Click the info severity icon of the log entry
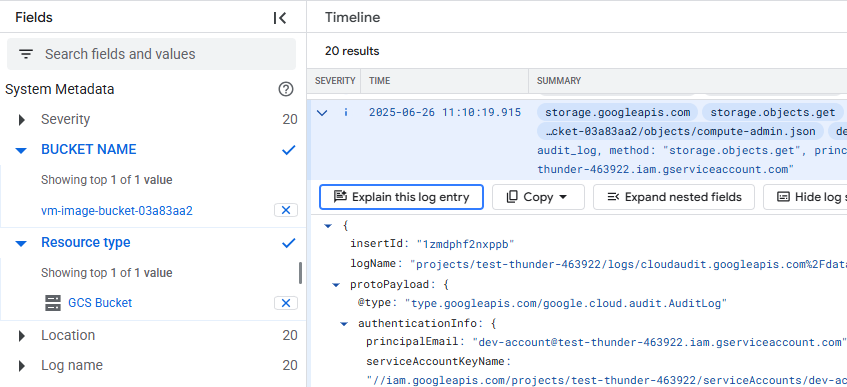This screenshot has height=387, width=847. 346,112
